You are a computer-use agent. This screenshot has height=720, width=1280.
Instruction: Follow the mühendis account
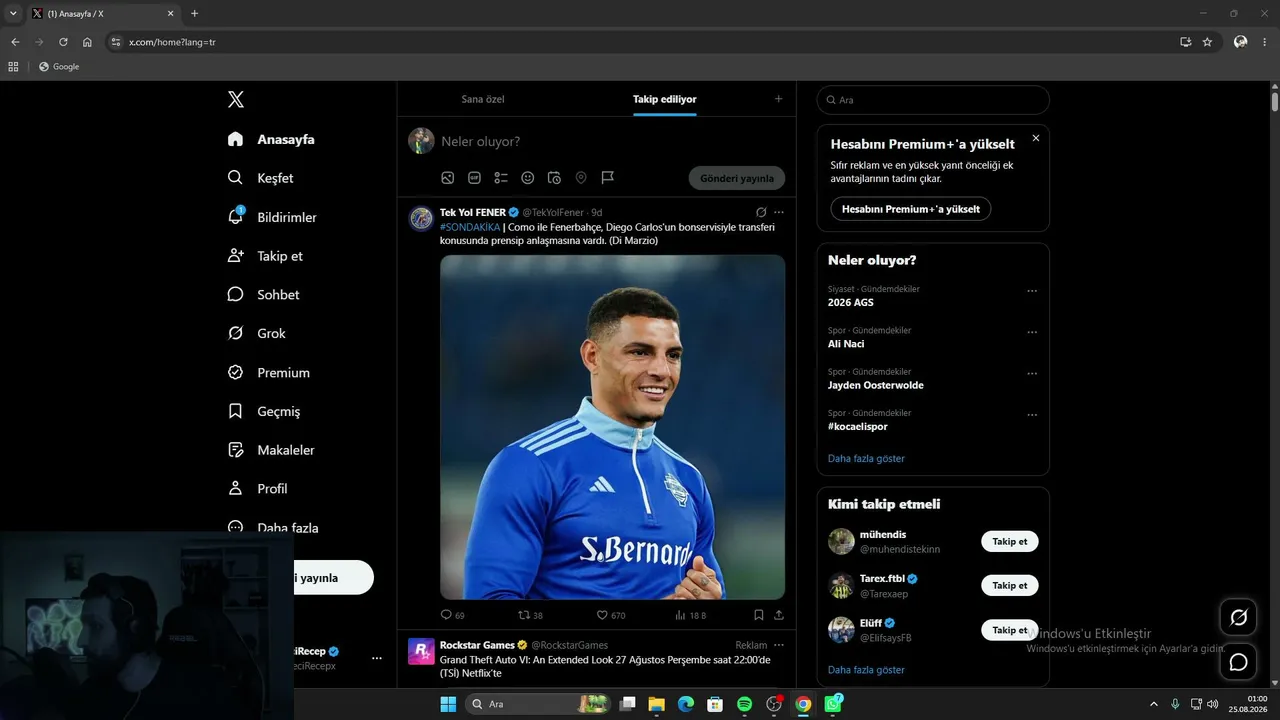point(1010,541)
